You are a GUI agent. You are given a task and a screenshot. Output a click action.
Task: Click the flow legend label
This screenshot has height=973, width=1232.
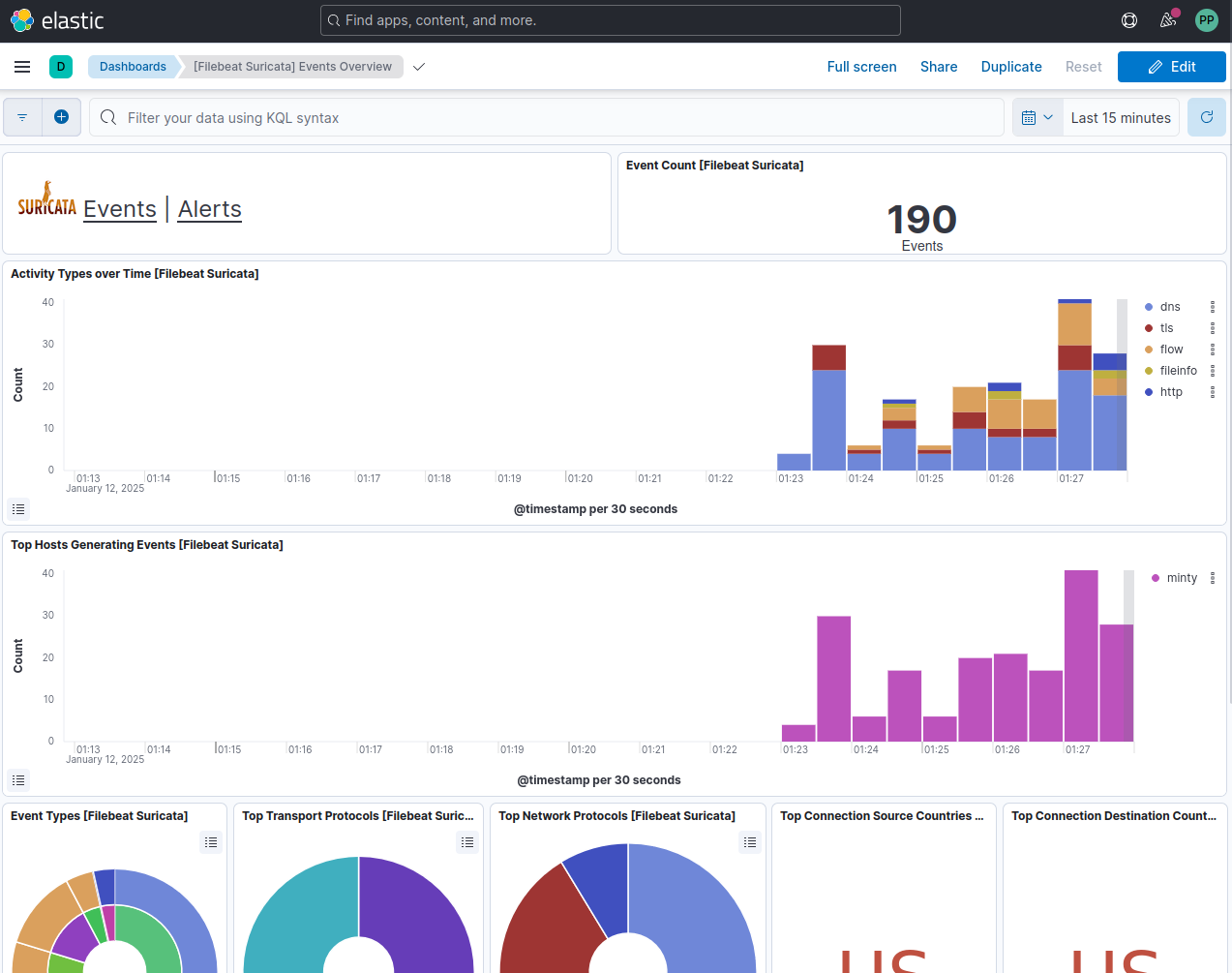[1171, 350]
